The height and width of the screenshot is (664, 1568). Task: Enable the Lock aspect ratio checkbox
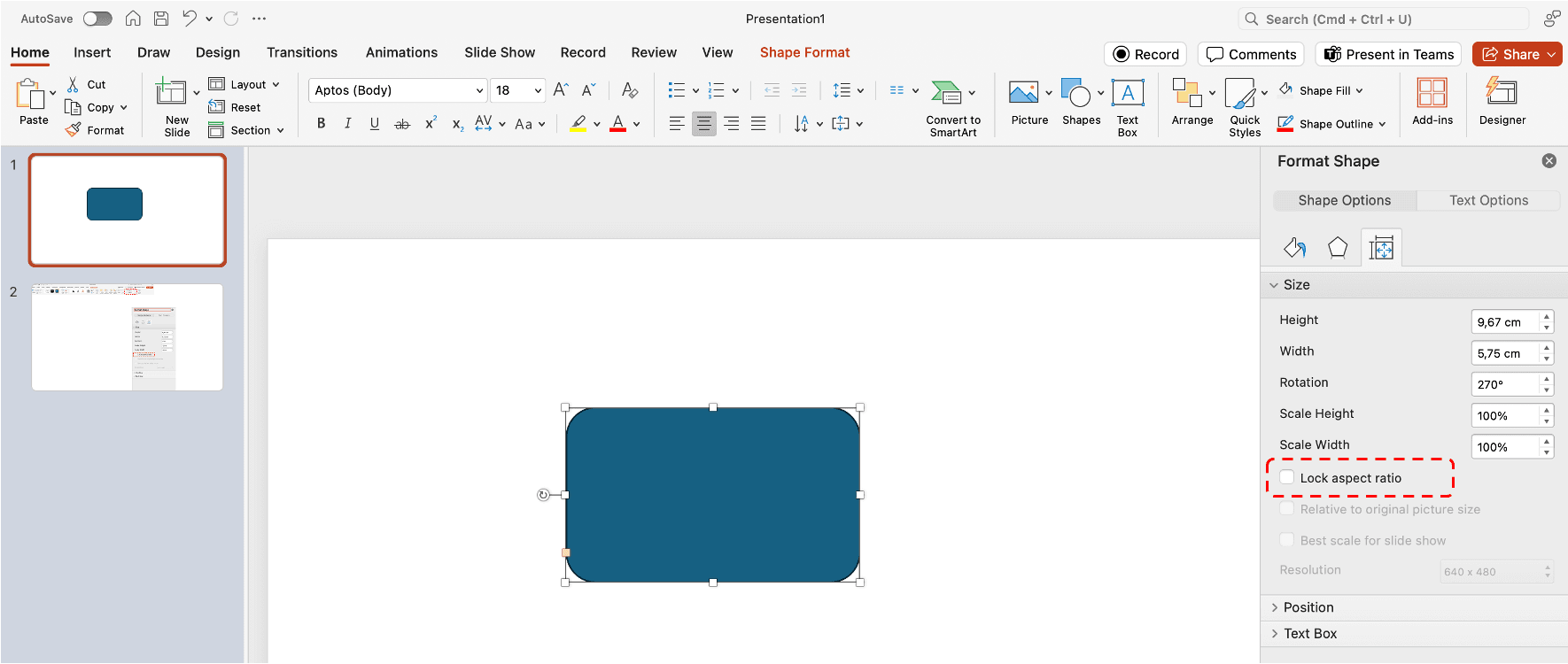1287,478
